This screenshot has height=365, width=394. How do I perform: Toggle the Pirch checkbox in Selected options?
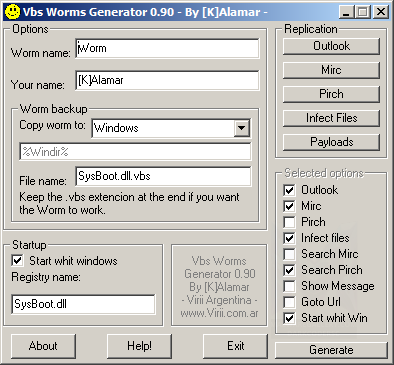point(289,222)
